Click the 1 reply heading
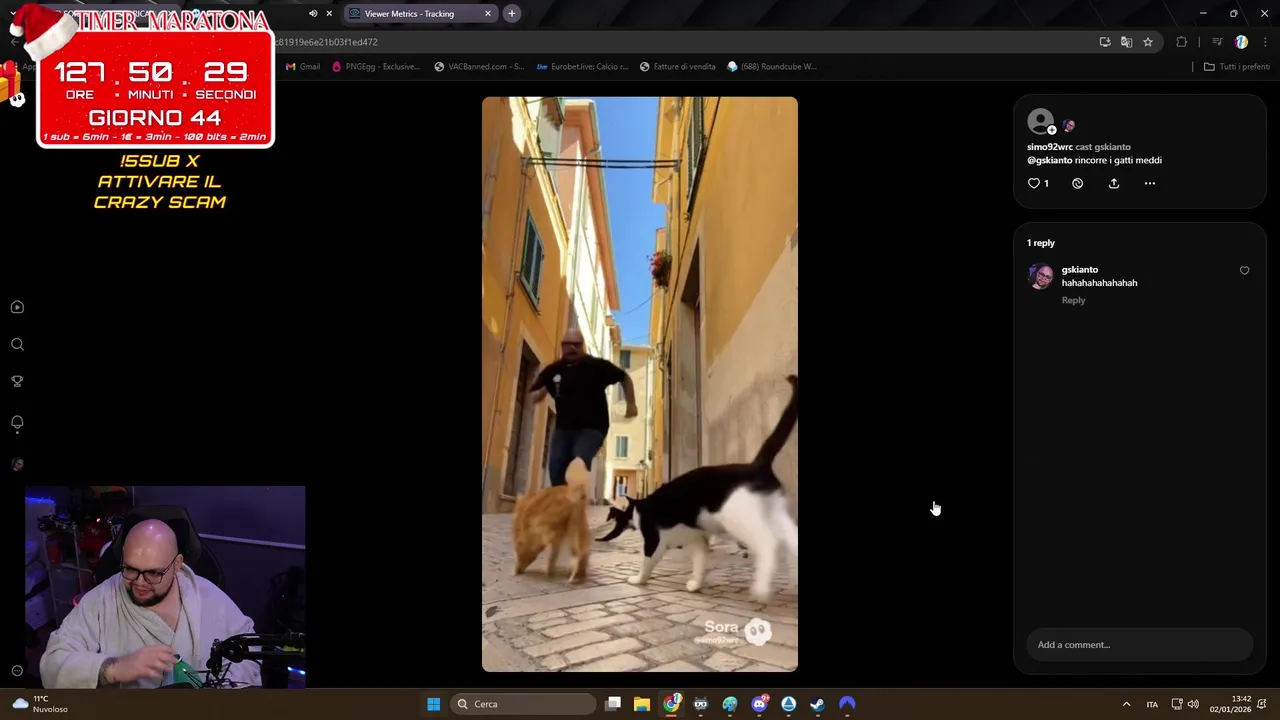The image size is (1280, 720). pyautogui.click(x=1040, y=243)
